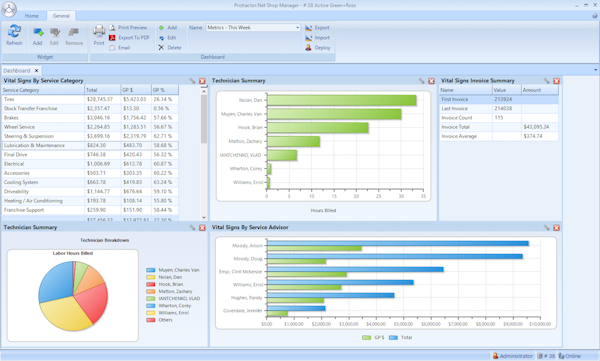This screenshot has height=361, width=600.
Task: Sort by the GP % column header
Action: (x=165, y=90)
